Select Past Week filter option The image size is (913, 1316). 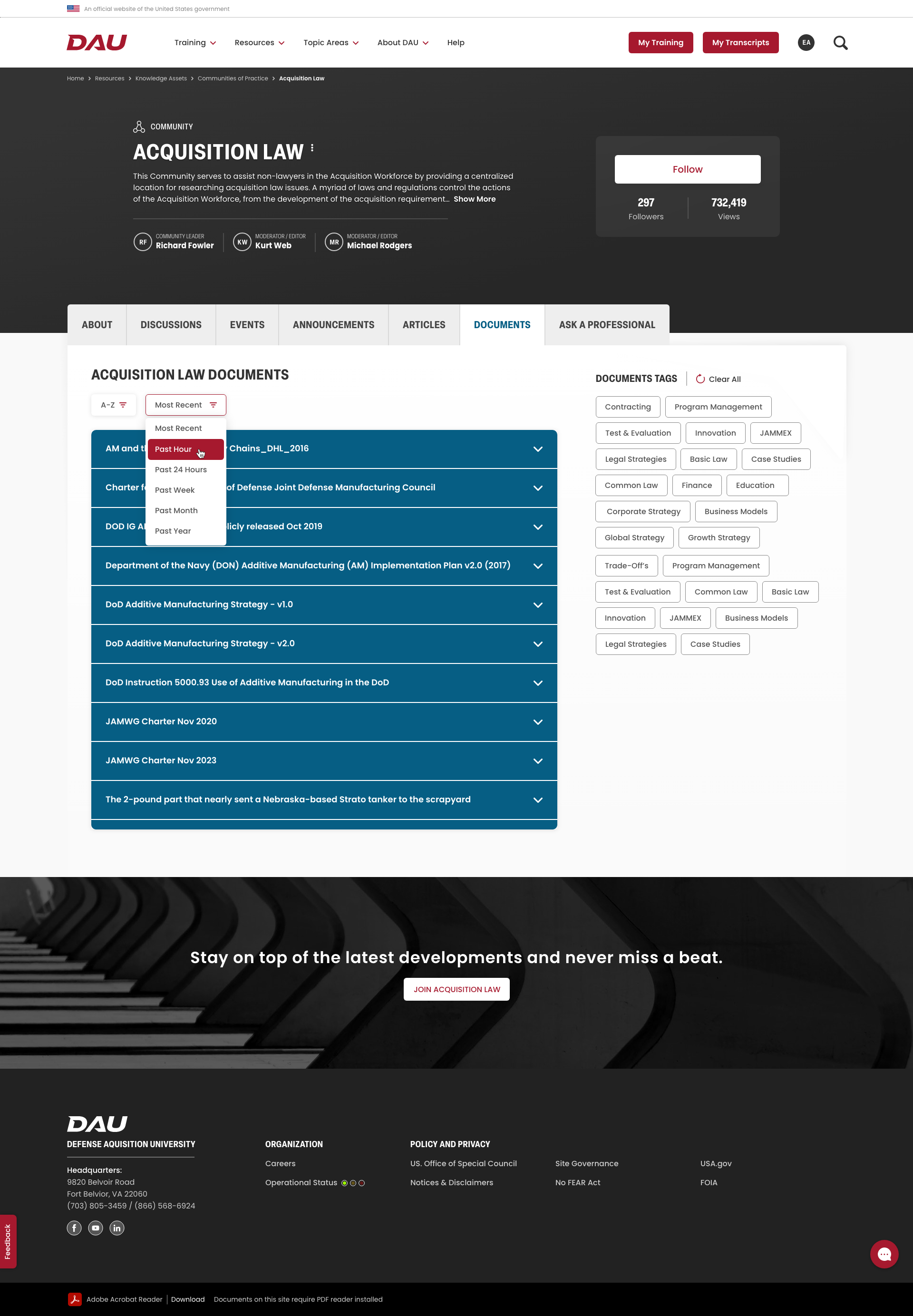pyautogui.click(x=185, y=490)
